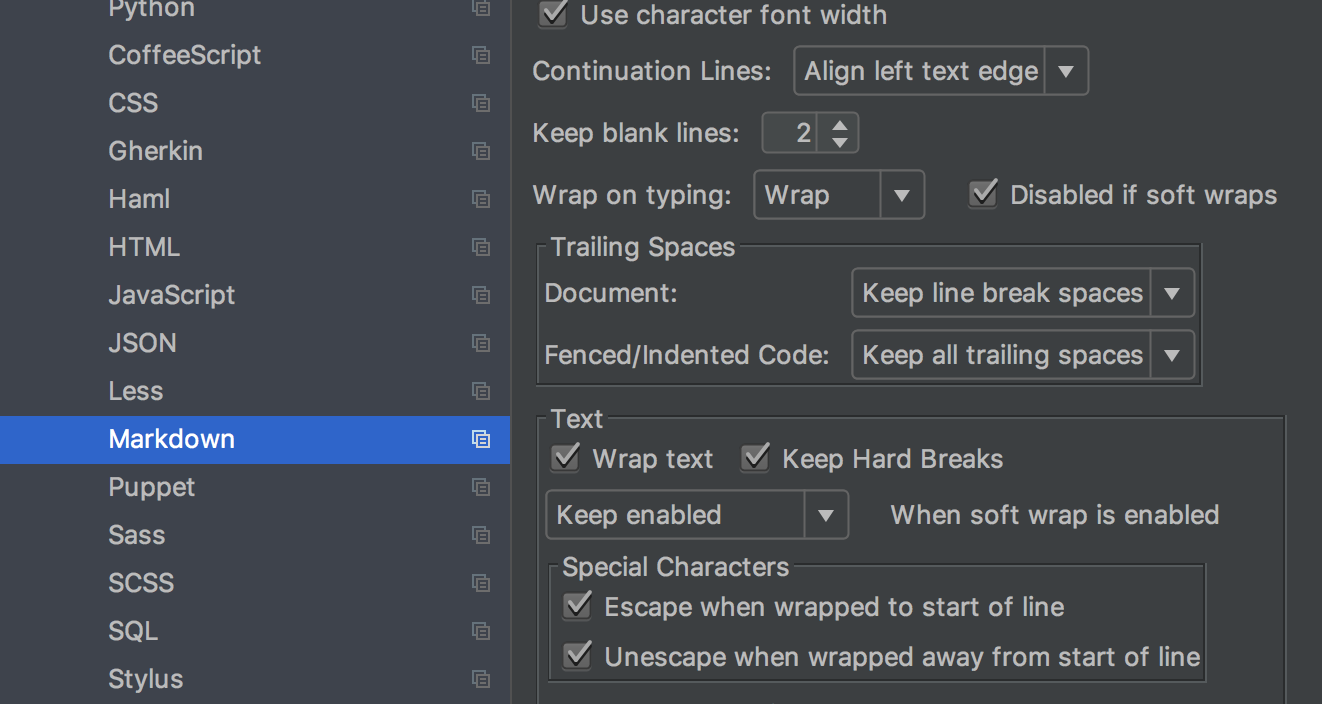Disable the Keep Hard Breaks checkbox
Image resolution: width=1322 pixels, height=704 pixels.
click(755, 458)
